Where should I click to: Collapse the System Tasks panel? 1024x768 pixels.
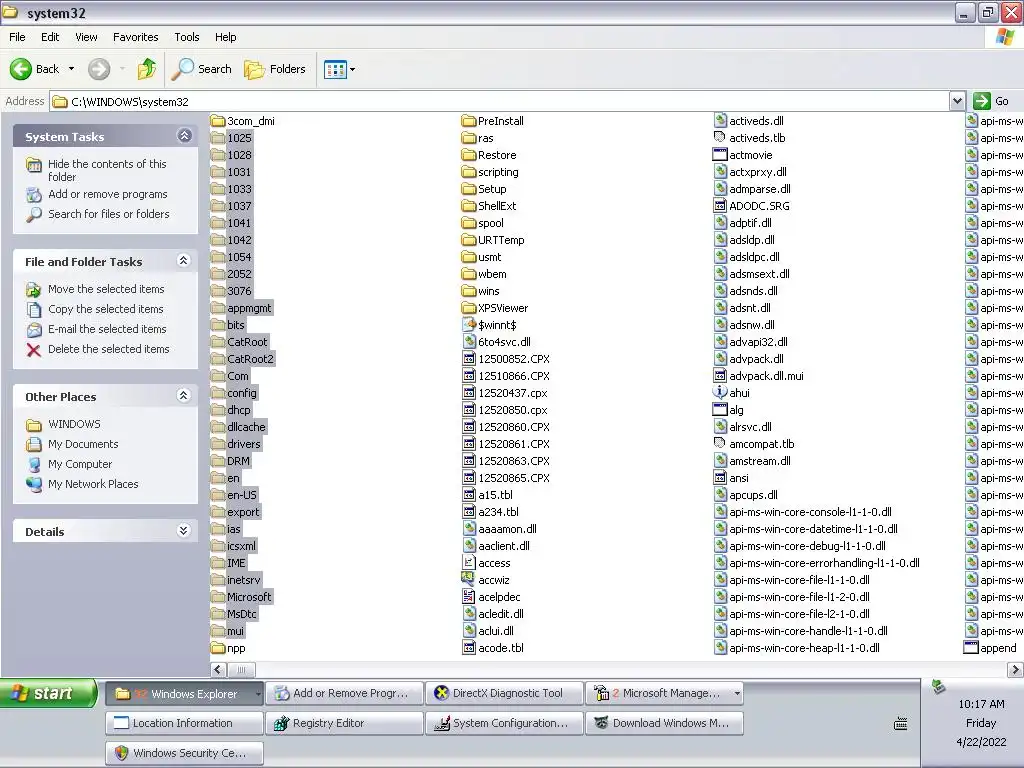pos(184,135)
